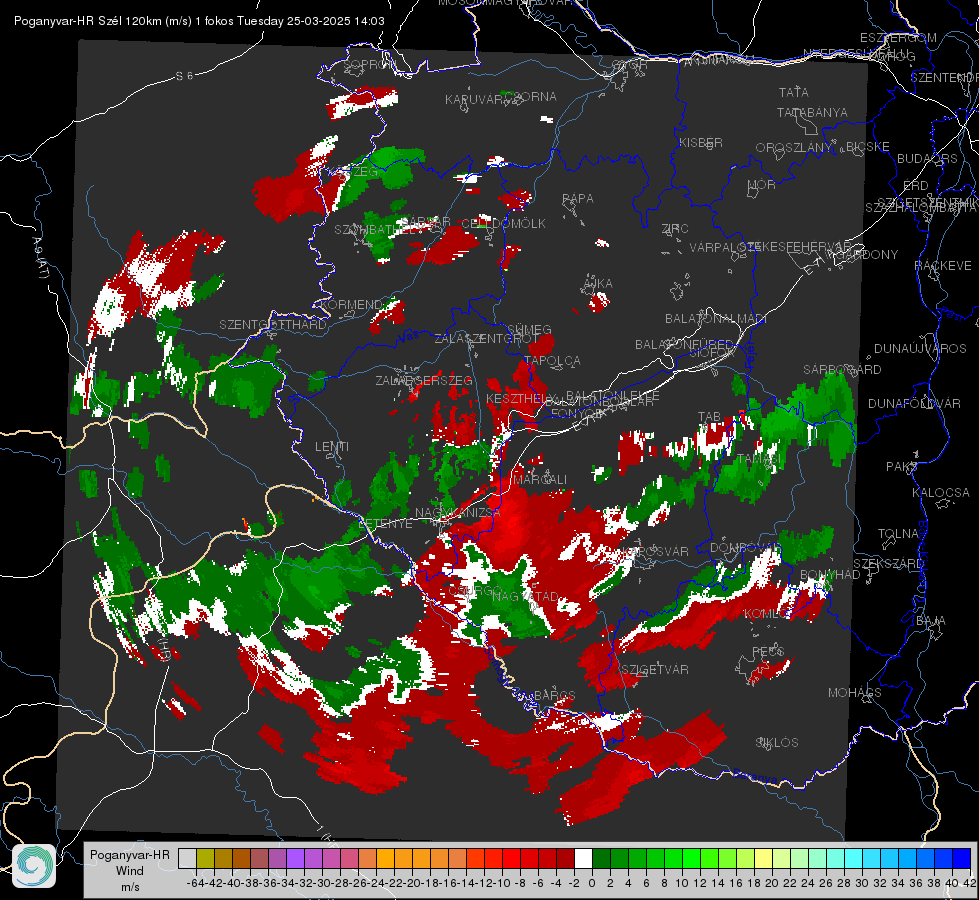The image size is (979, 900).
Task: Click the SOPRON city label
Action: click(x=370, y=64)
